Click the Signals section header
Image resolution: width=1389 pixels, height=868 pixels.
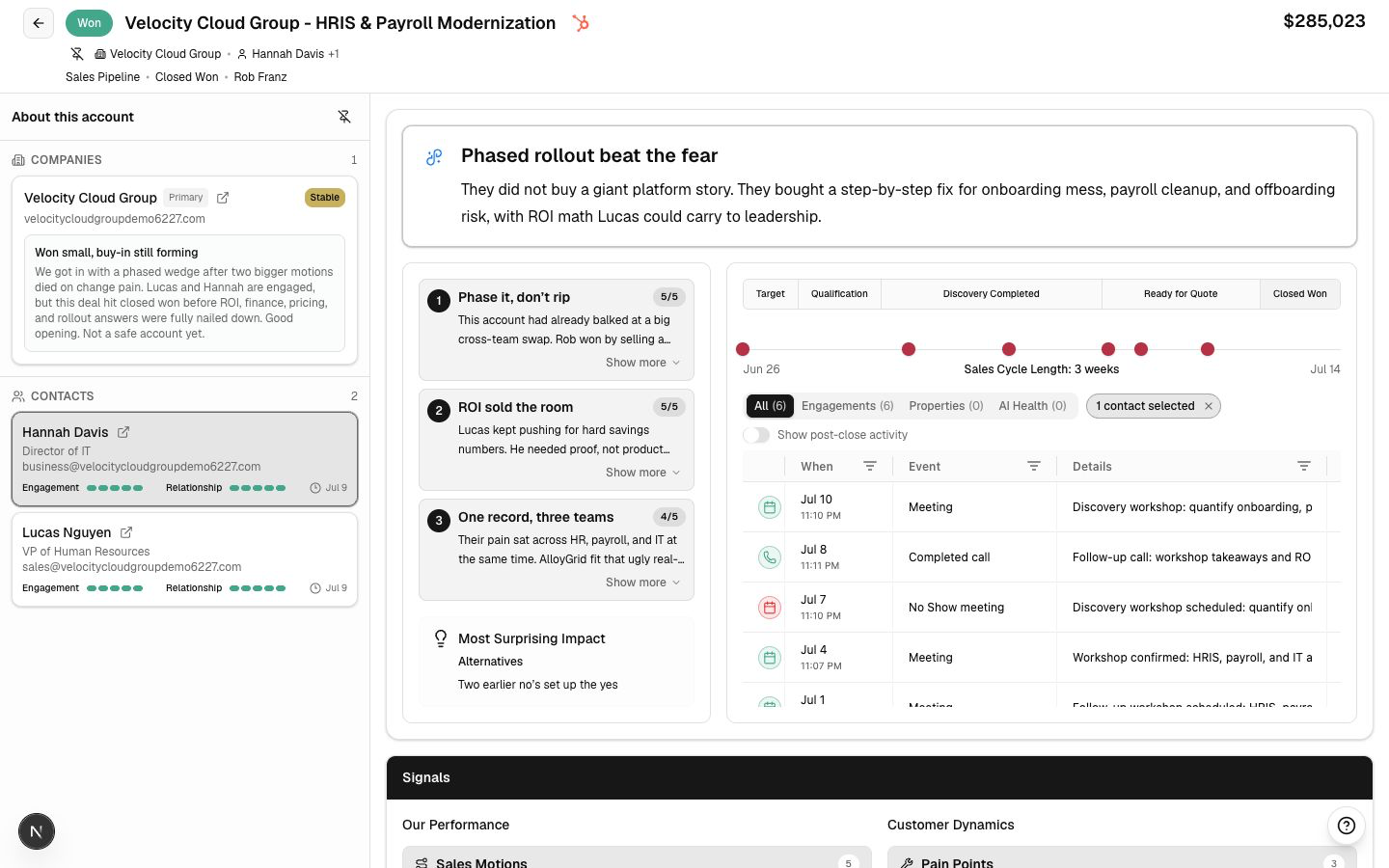[x=880, y=777]
